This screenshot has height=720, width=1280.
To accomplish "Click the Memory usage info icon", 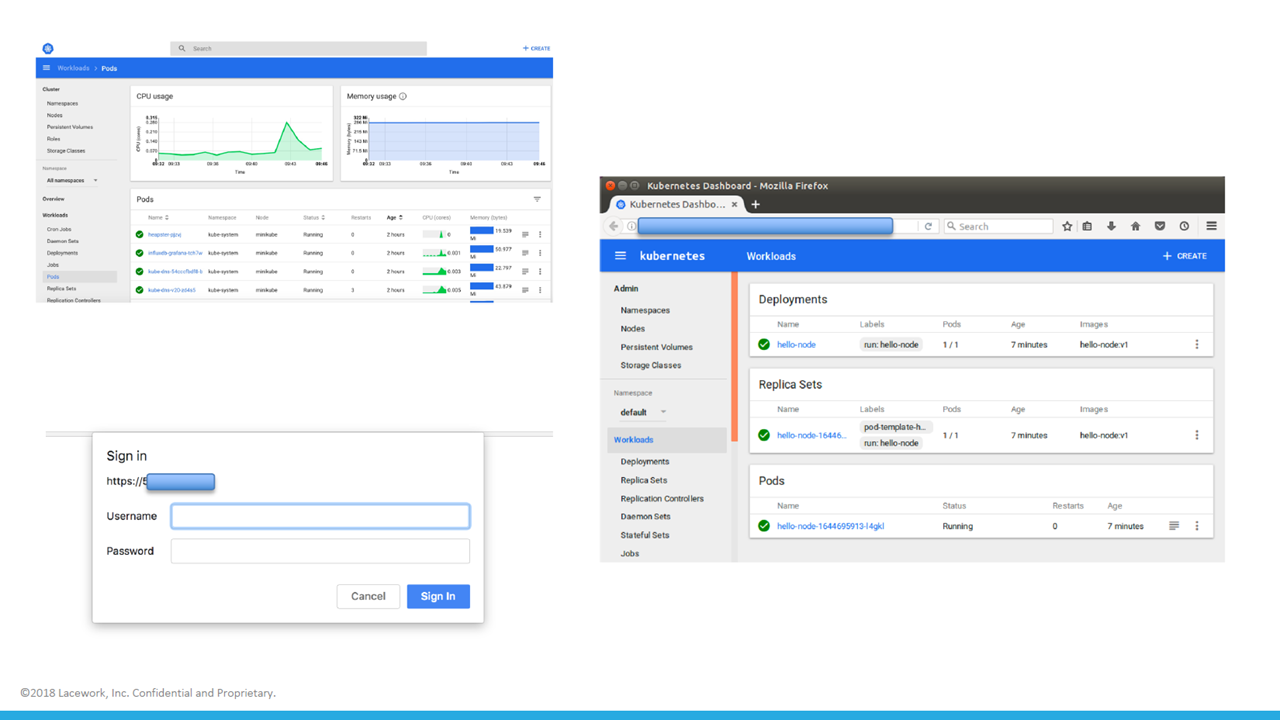I will [403, 97].
